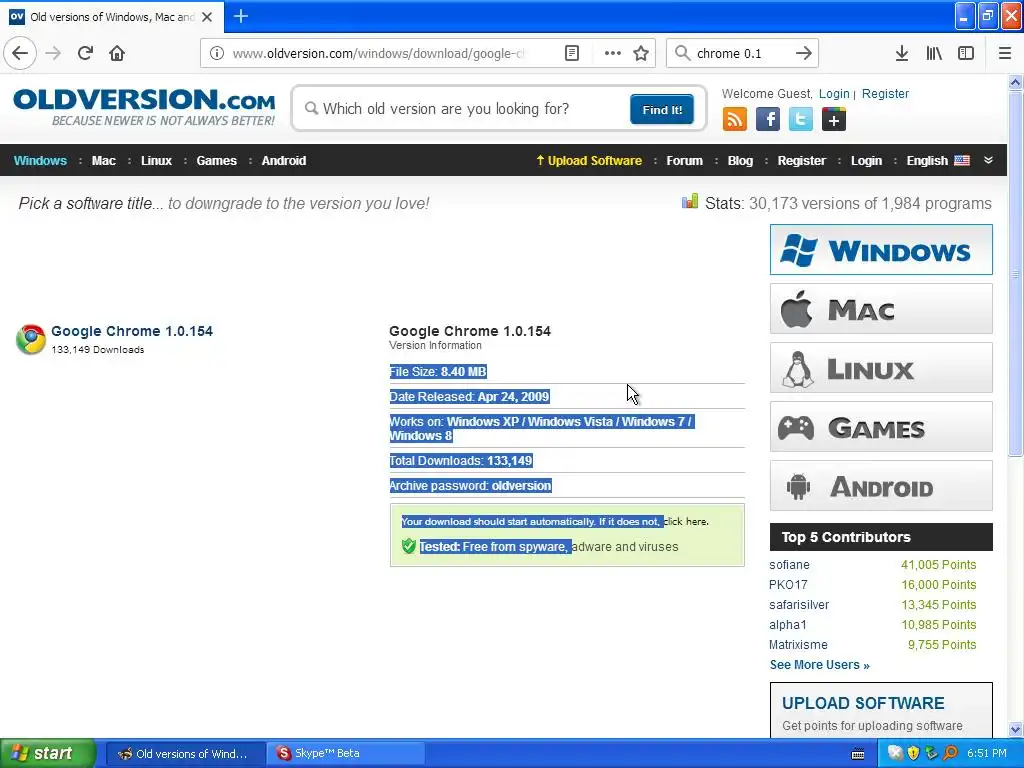The width and height of the screenshot is (1024, 768).
Task: Close the Old versions of Windows tab
Action: [207, 17]
